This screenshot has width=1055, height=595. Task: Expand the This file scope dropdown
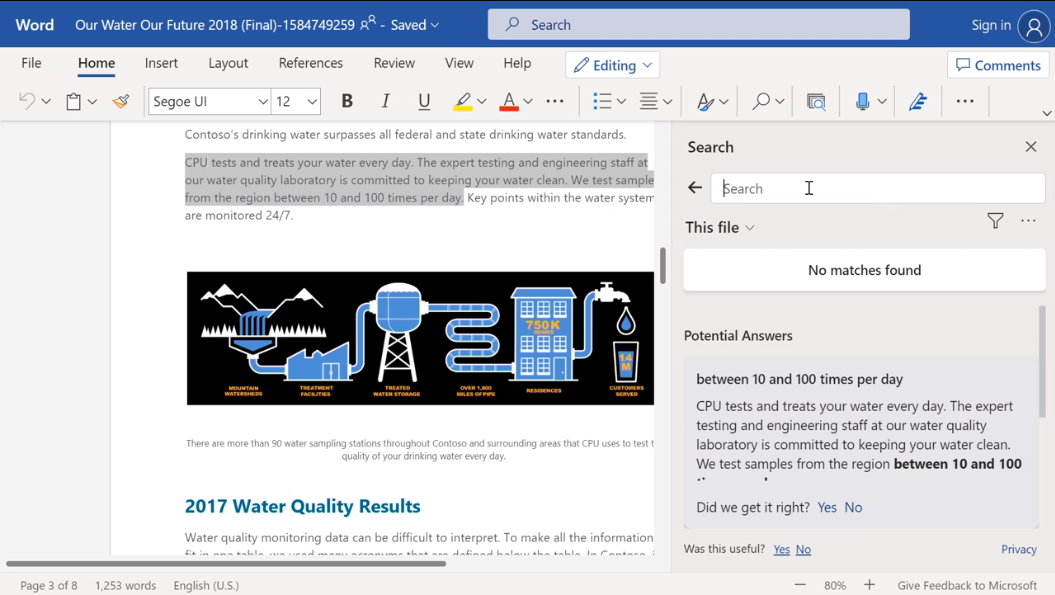[x=720, y=227]
